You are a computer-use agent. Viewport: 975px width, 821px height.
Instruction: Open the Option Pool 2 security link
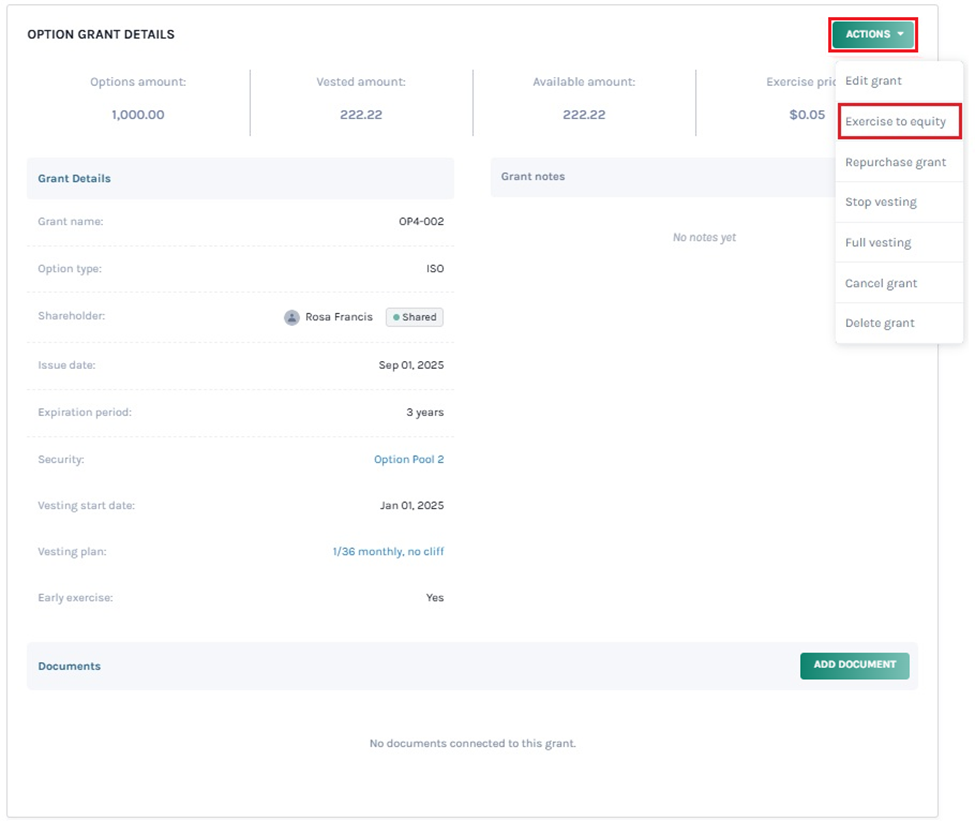point(408,460)
